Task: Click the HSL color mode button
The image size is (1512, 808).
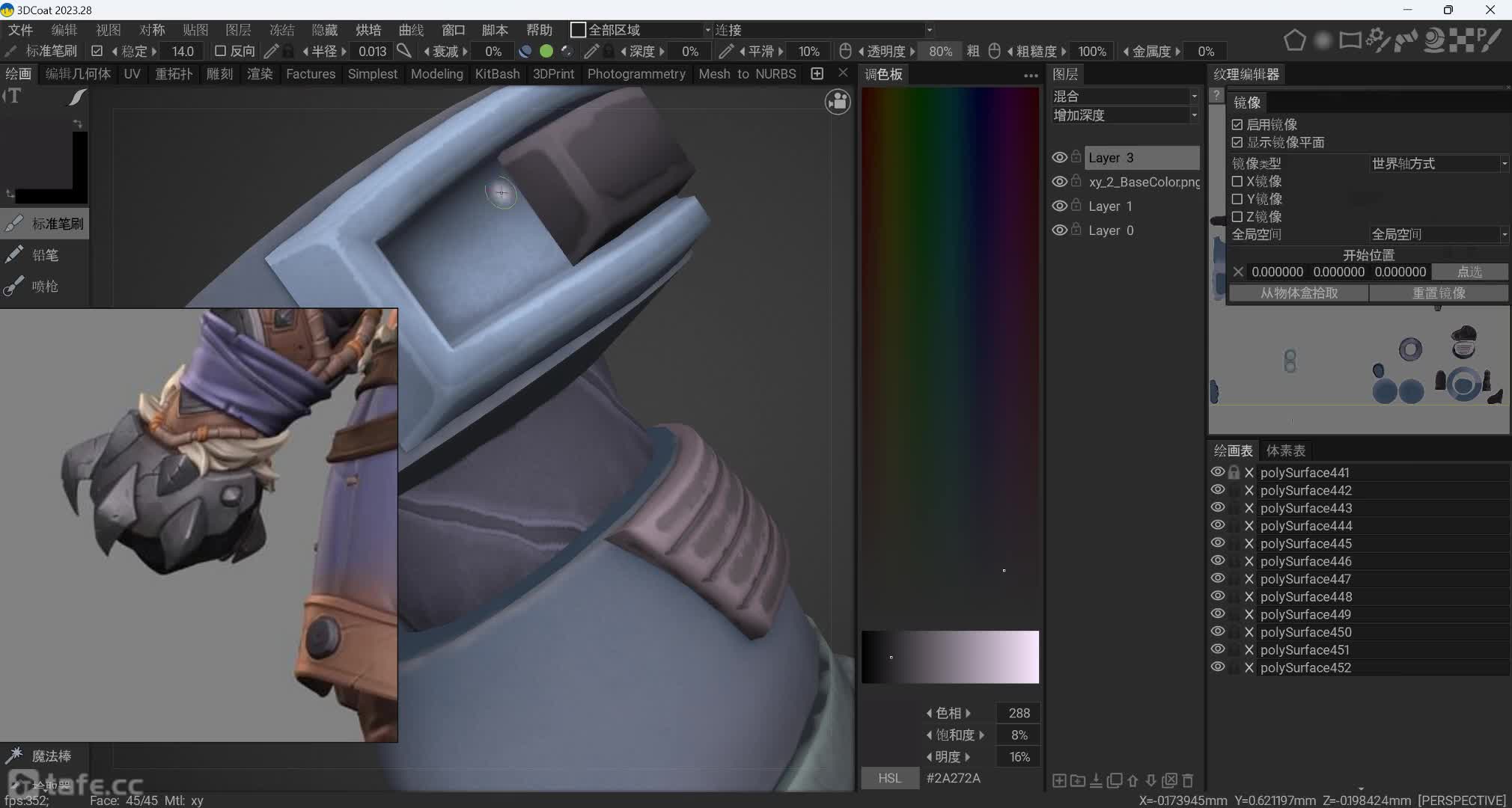Action: (x=890, y=779)
